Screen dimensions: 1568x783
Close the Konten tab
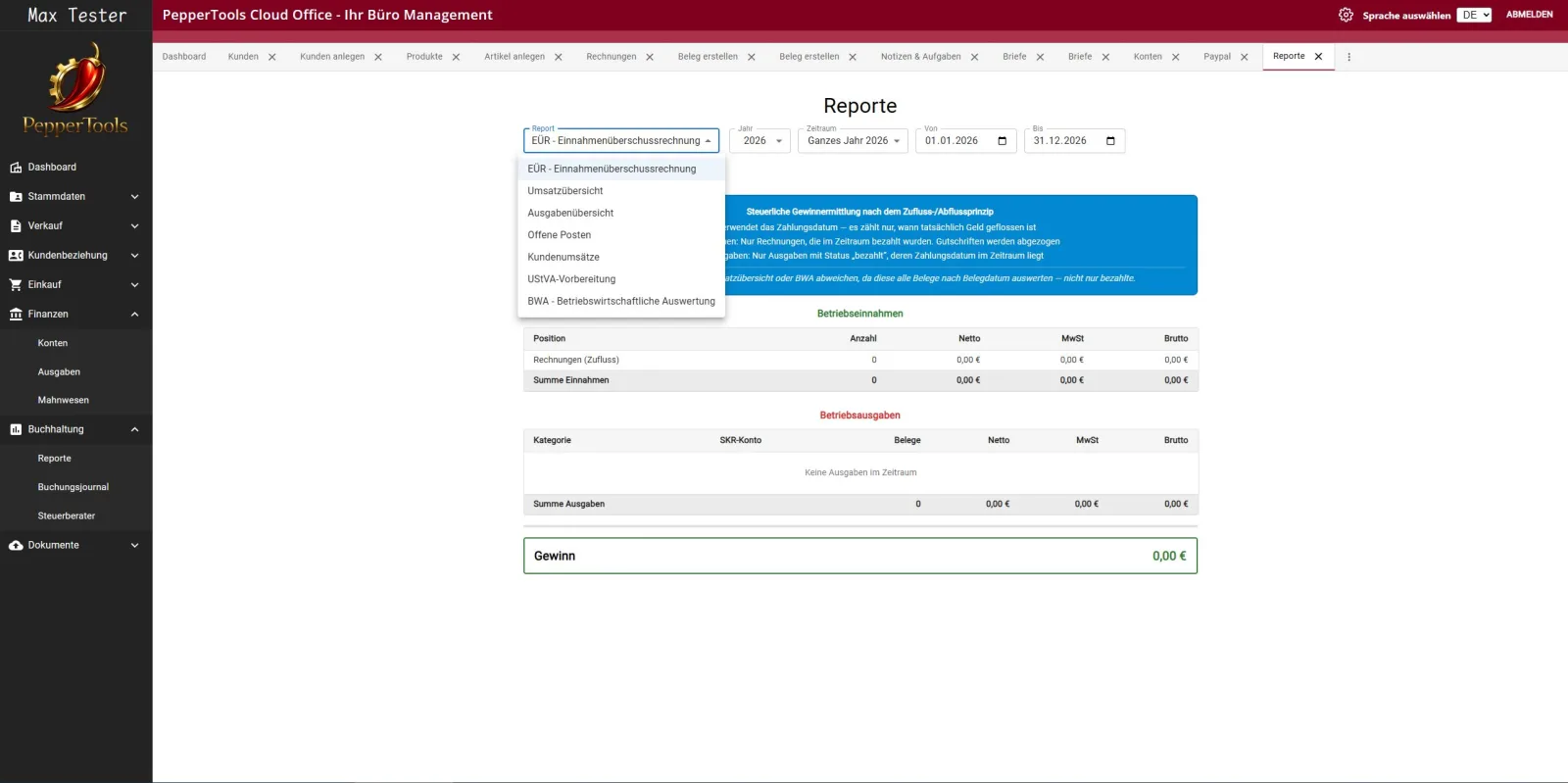pyautogui.click(x=1175, y=57)
